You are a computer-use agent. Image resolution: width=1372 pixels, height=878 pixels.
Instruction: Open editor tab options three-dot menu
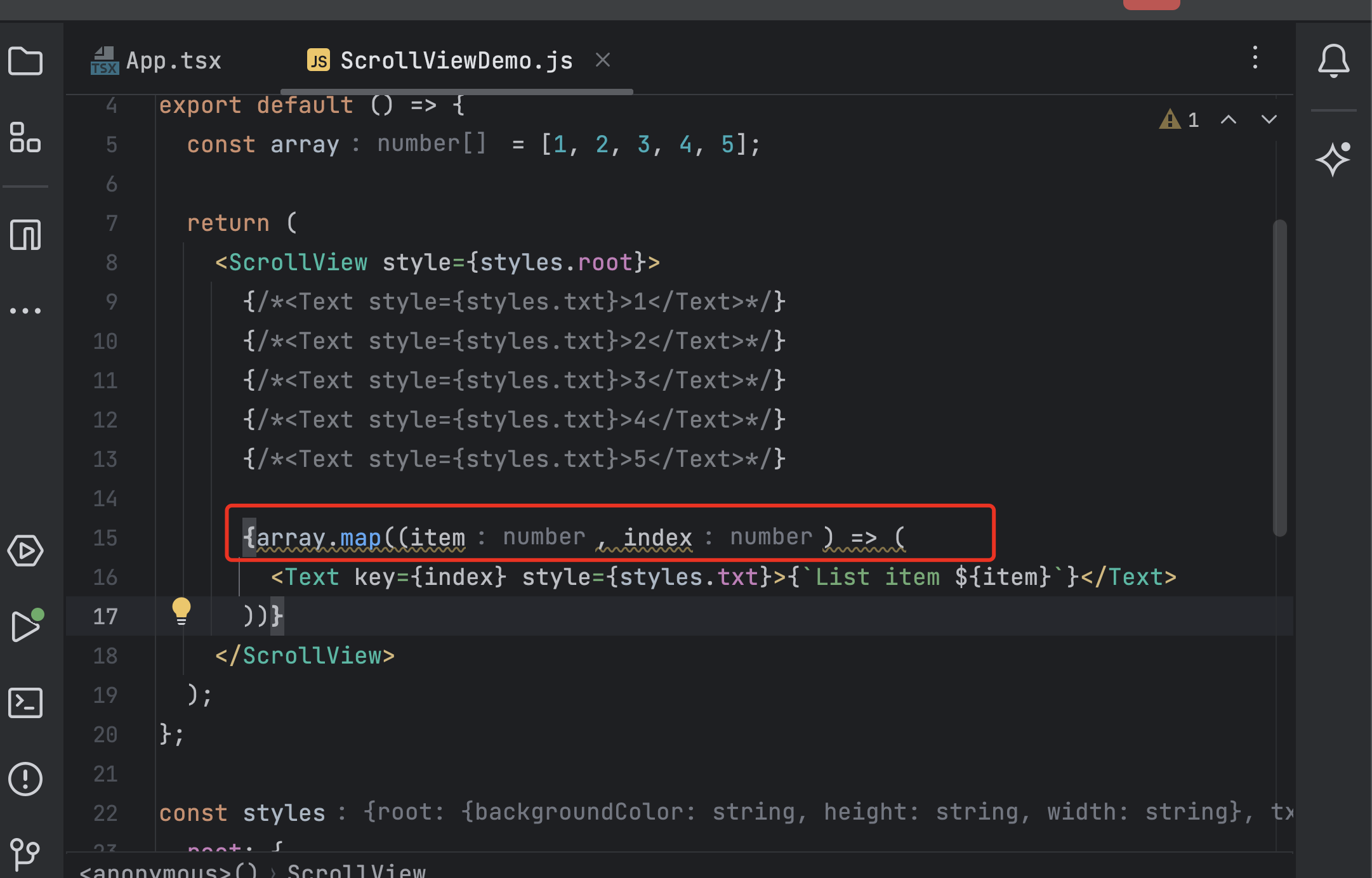pos(1255,58)
